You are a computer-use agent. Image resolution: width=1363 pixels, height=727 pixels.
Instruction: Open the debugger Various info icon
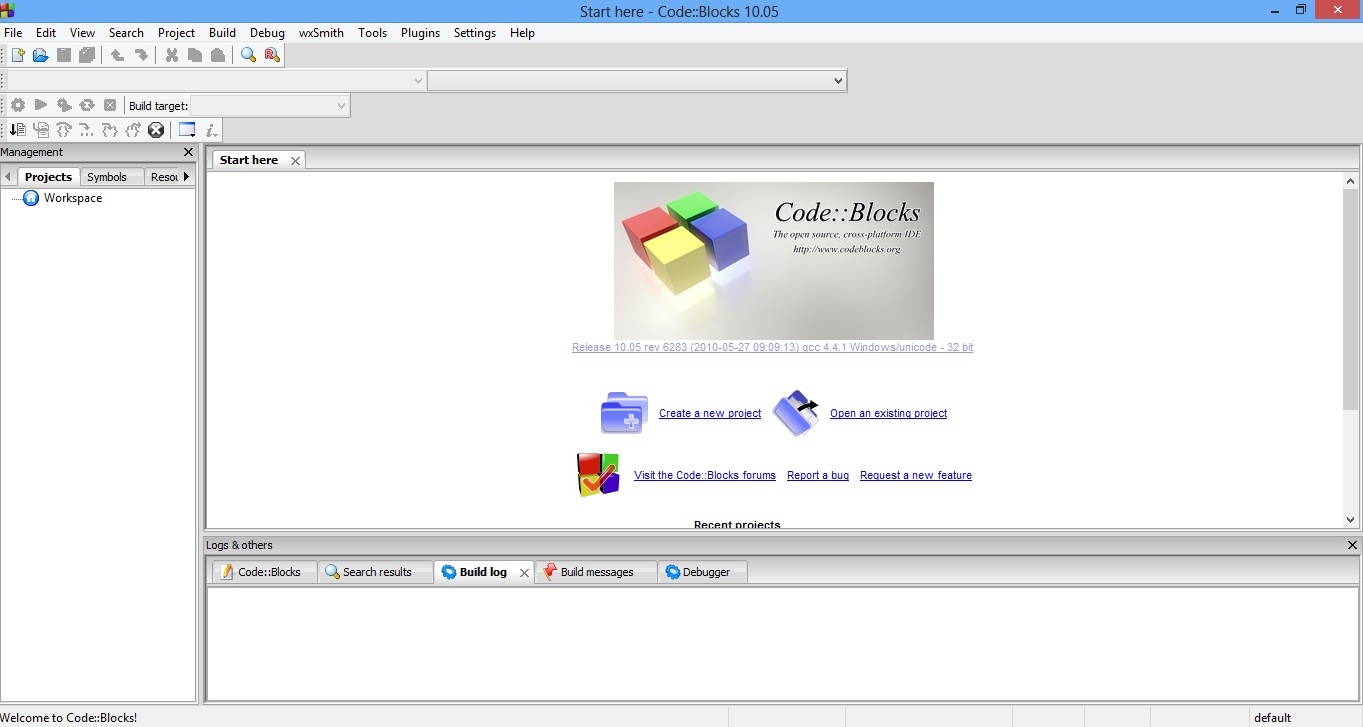(211, 130)
